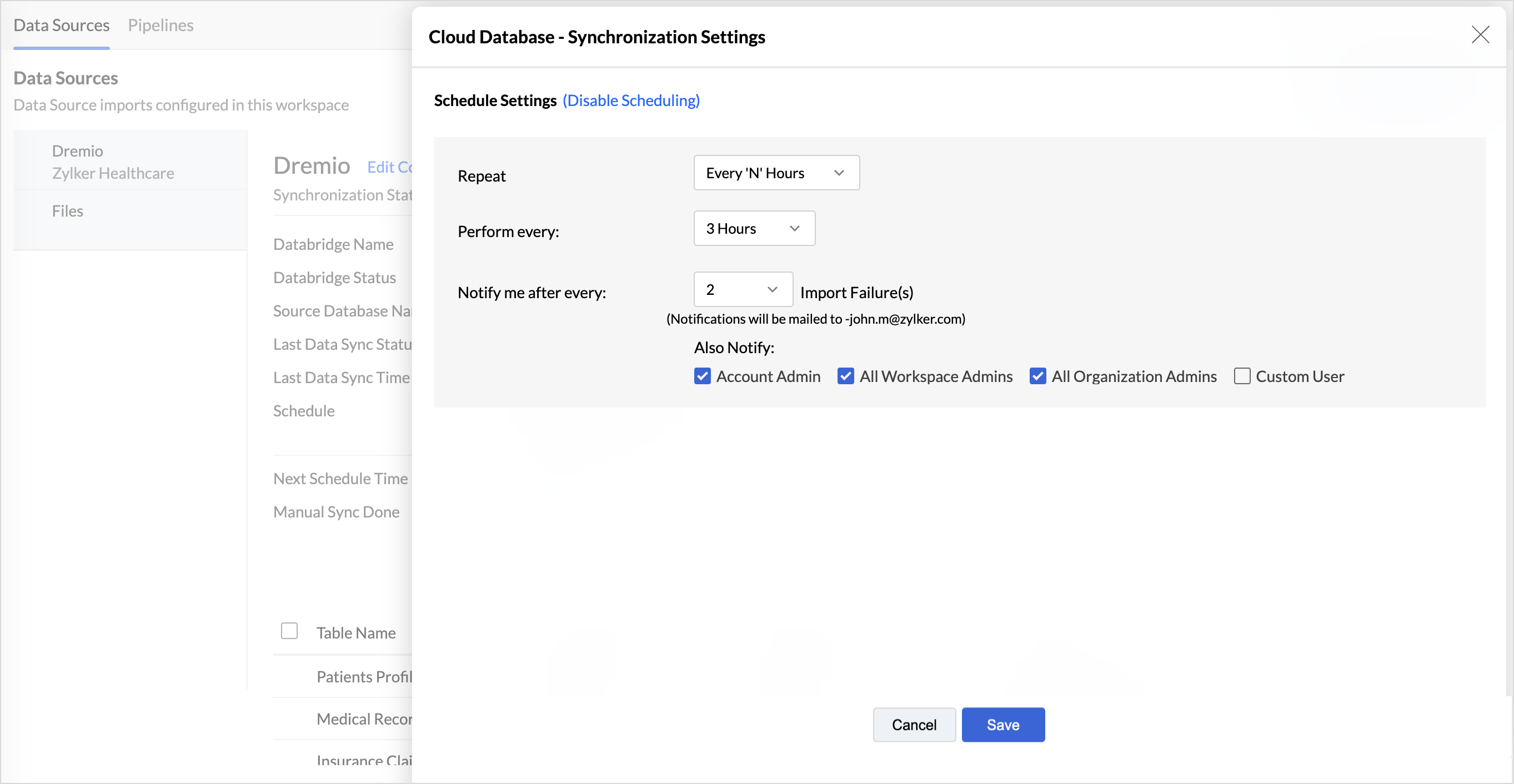Uncheck All Organization Admins option

click(1037, 376)
